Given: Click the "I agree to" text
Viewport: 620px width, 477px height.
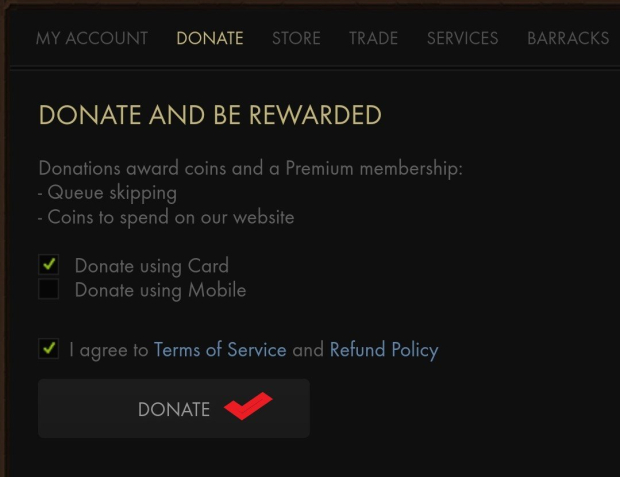Looking at the screenshot, I should point(109,350).
